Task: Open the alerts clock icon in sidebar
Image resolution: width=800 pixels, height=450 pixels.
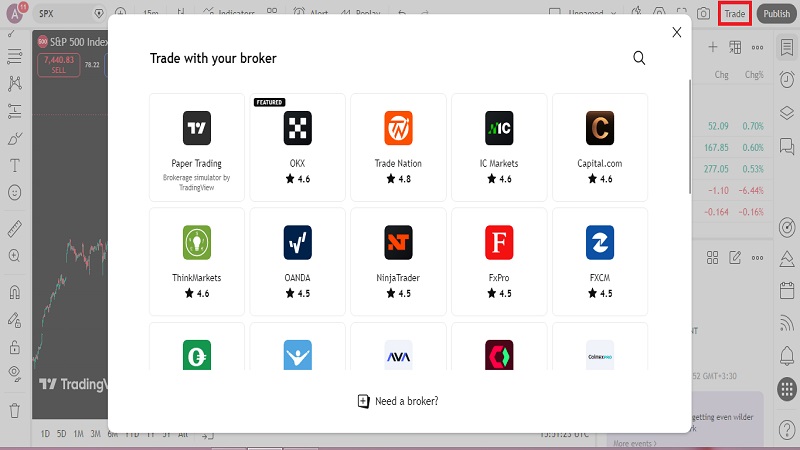Action: pos(787,80)
